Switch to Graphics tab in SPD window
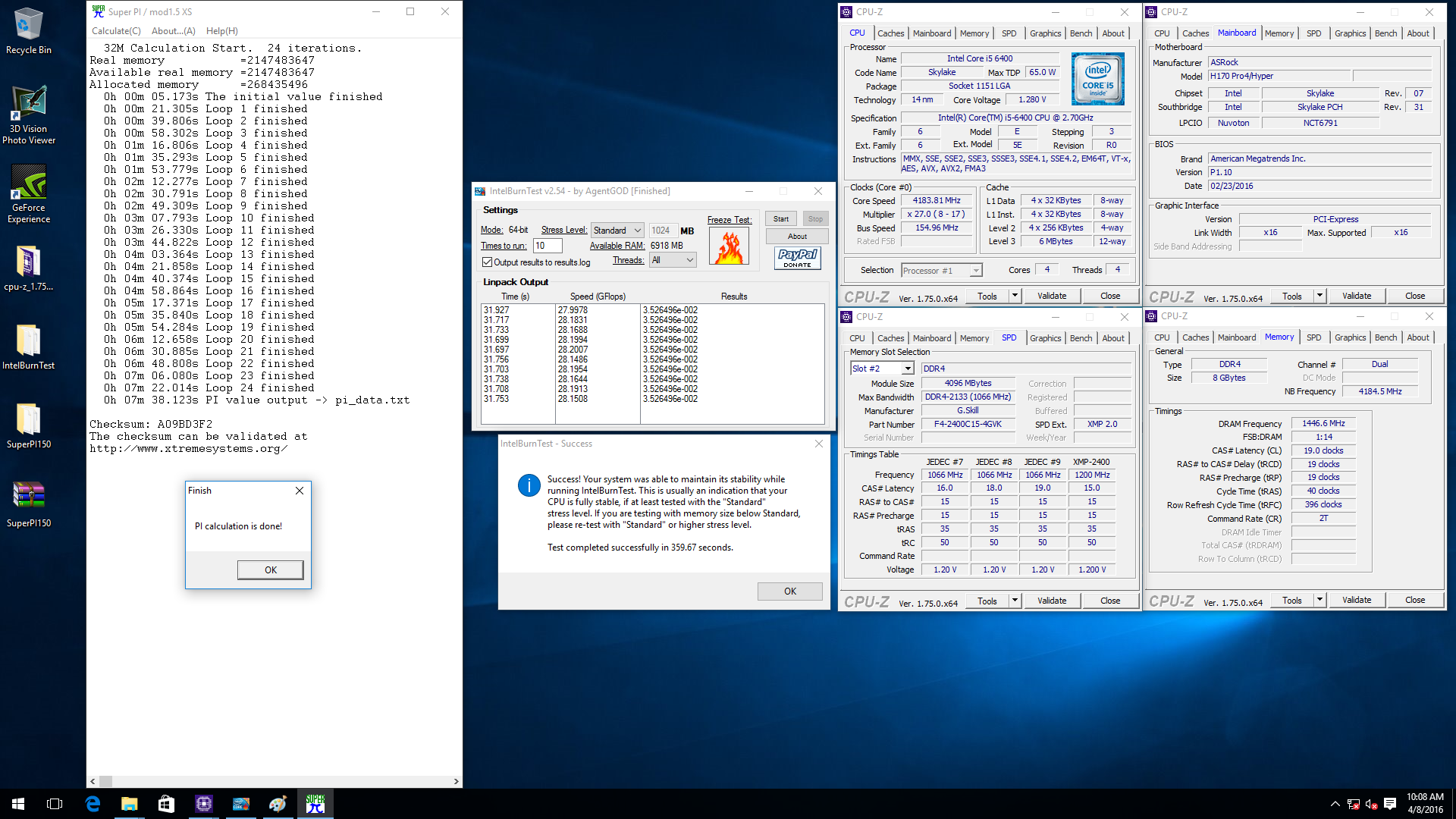 1045,338
